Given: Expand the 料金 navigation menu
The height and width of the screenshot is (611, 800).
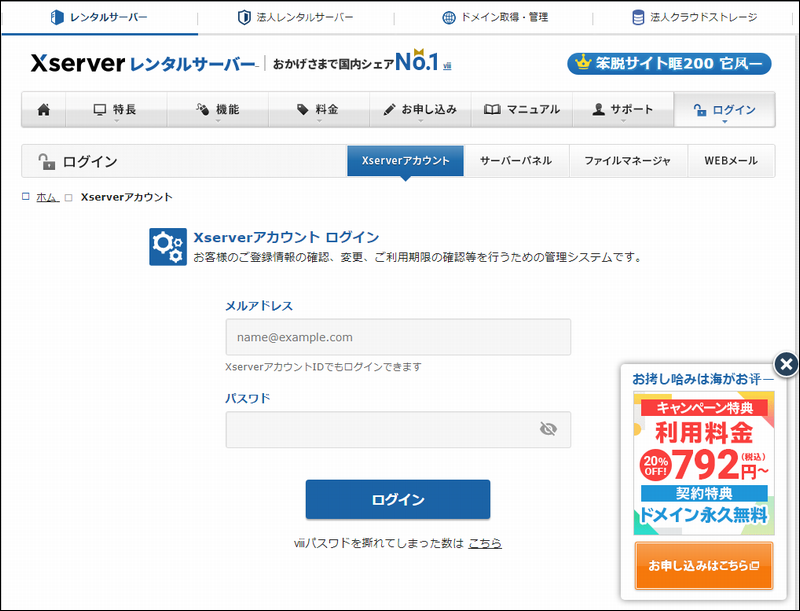Looking at the screenshot, I should pyautogui.click(x=318, y=110).
